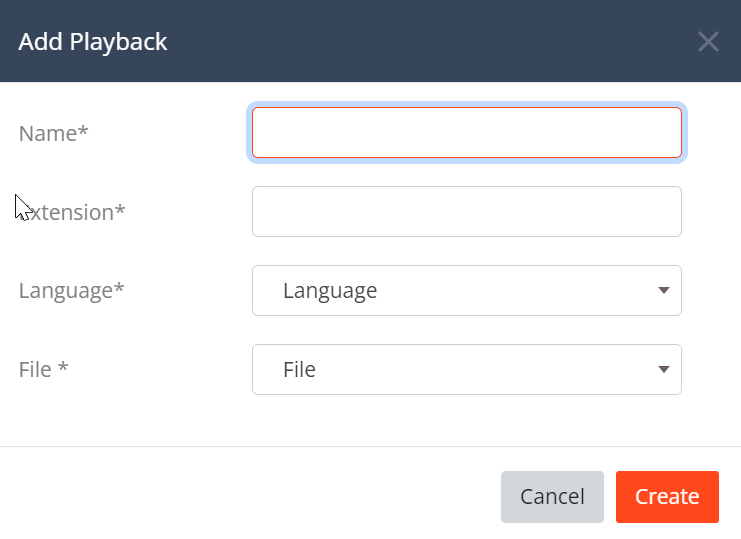Viewport: 741px width, 539px height.
Task: Focus the Name input field
Action: 466,132
